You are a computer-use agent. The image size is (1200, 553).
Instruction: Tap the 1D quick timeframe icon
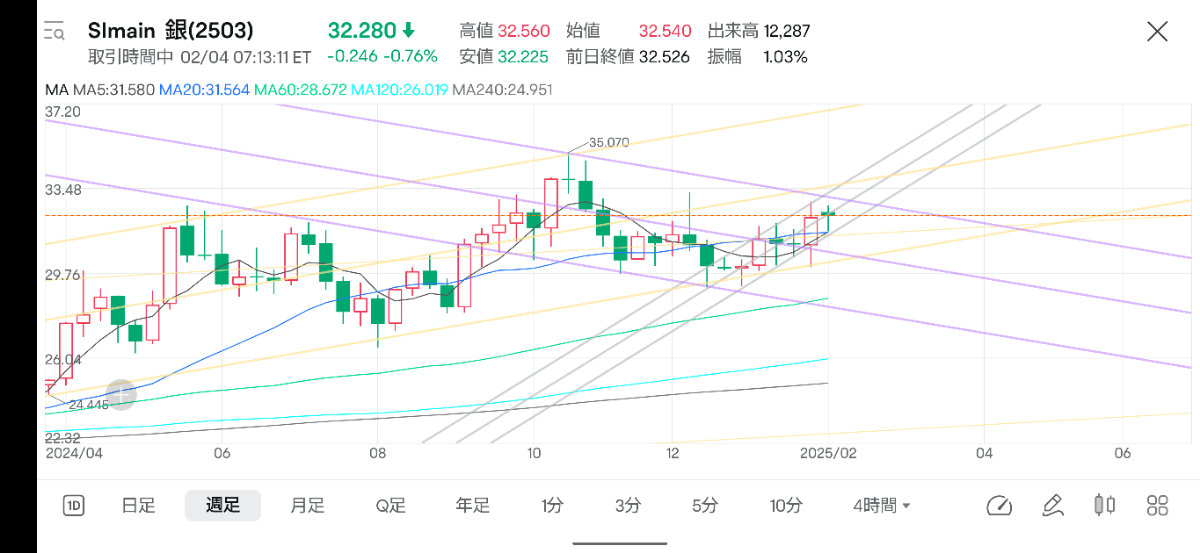pyautogui.click(x=74, y=506)
